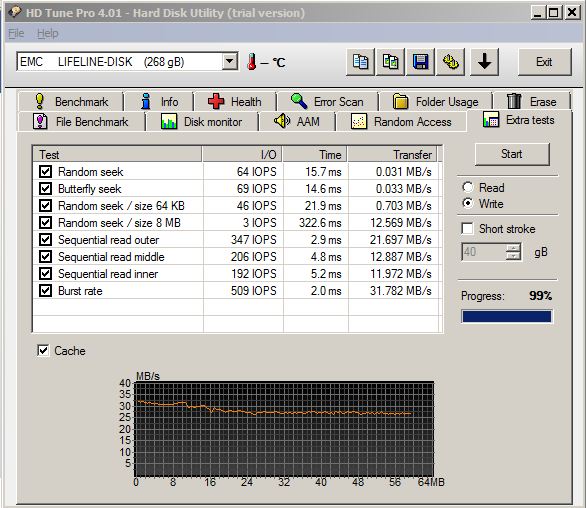The image size is (586, 508).
Task: Click the I/O column header
Action: [x=242, y=154]
